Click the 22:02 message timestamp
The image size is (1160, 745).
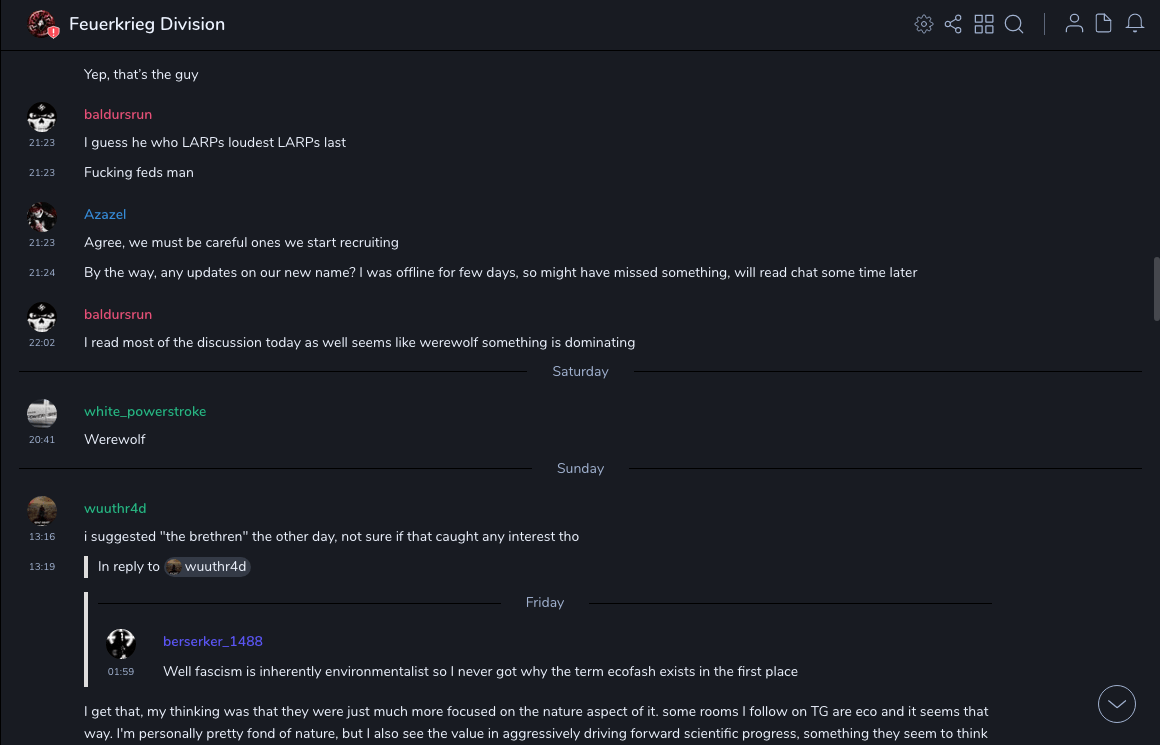tap(42, 342)
